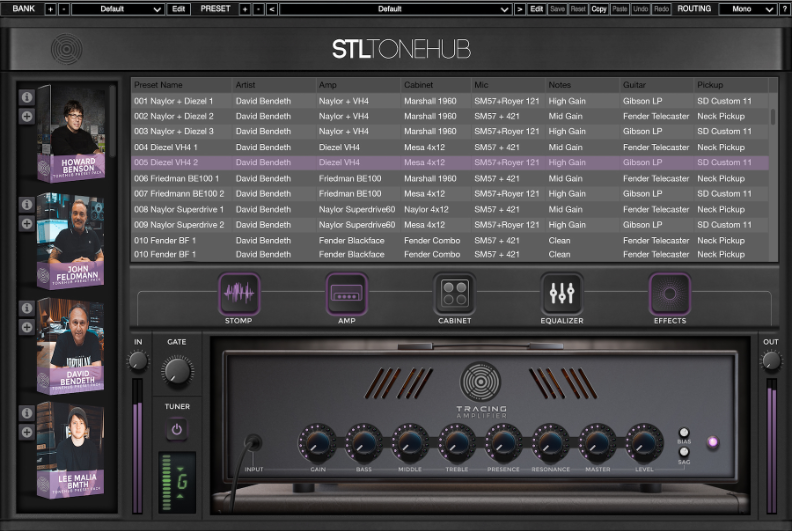Screen dimensions: 792x531
Task: Open the Bank Default dropdown
Action: [117, 9]
